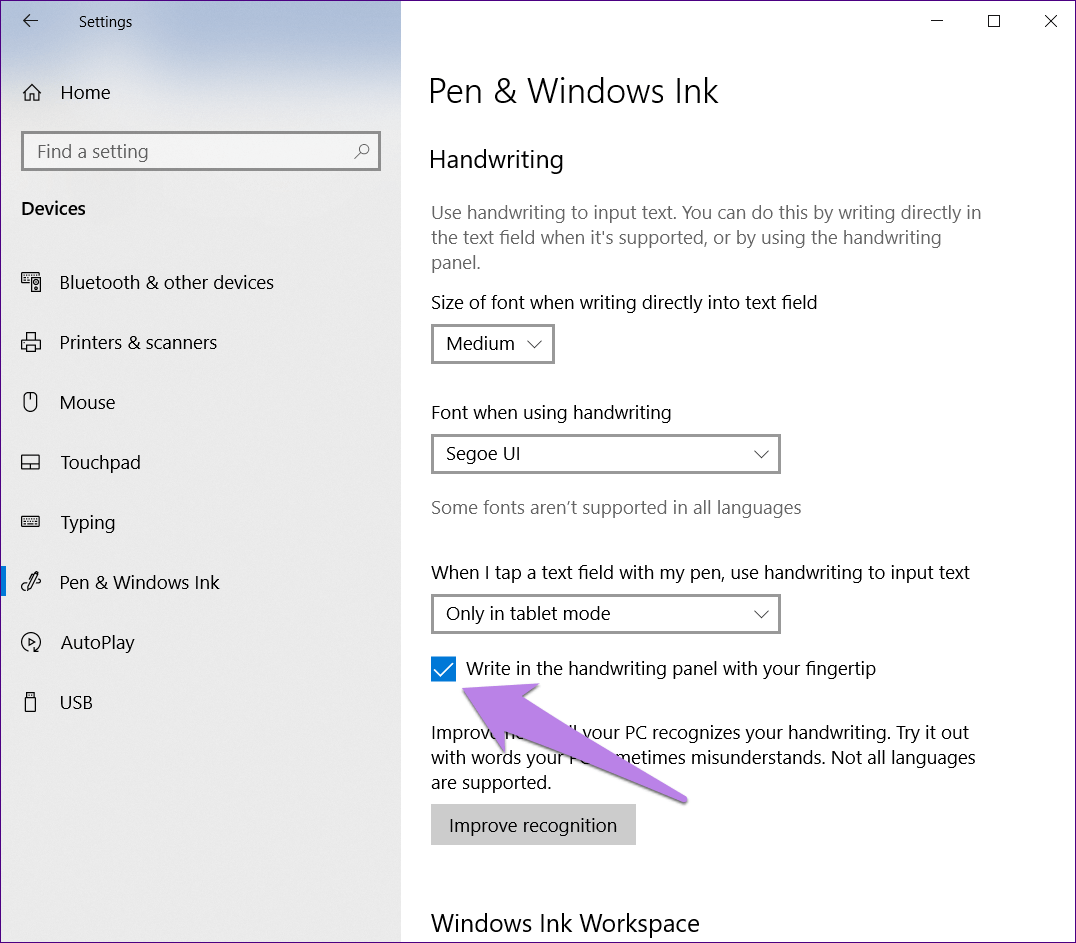The image size is (1076, 943).
Task: Click the Bluetooth & other devices icon
Action: click(31, 283)
